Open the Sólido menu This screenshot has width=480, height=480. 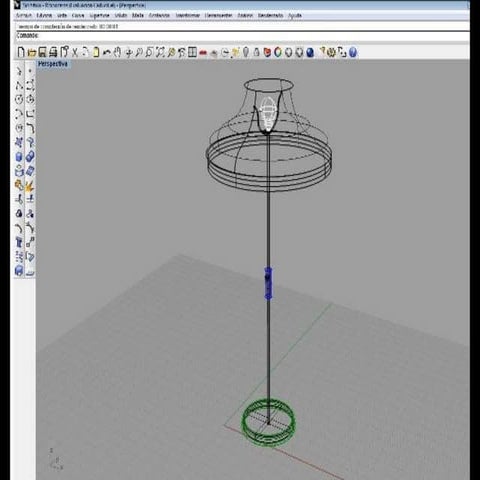pos(121,15)
